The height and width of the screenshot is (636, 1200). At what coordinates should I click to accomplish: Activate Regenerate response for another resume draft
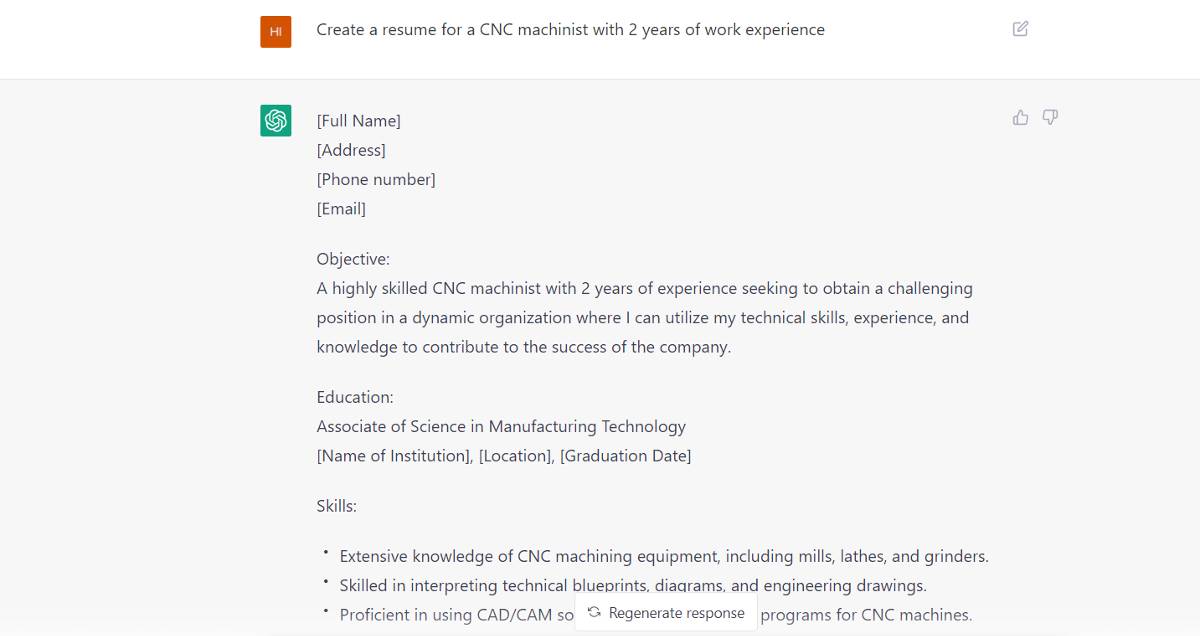pyautogui.click(x=666, y=612)
